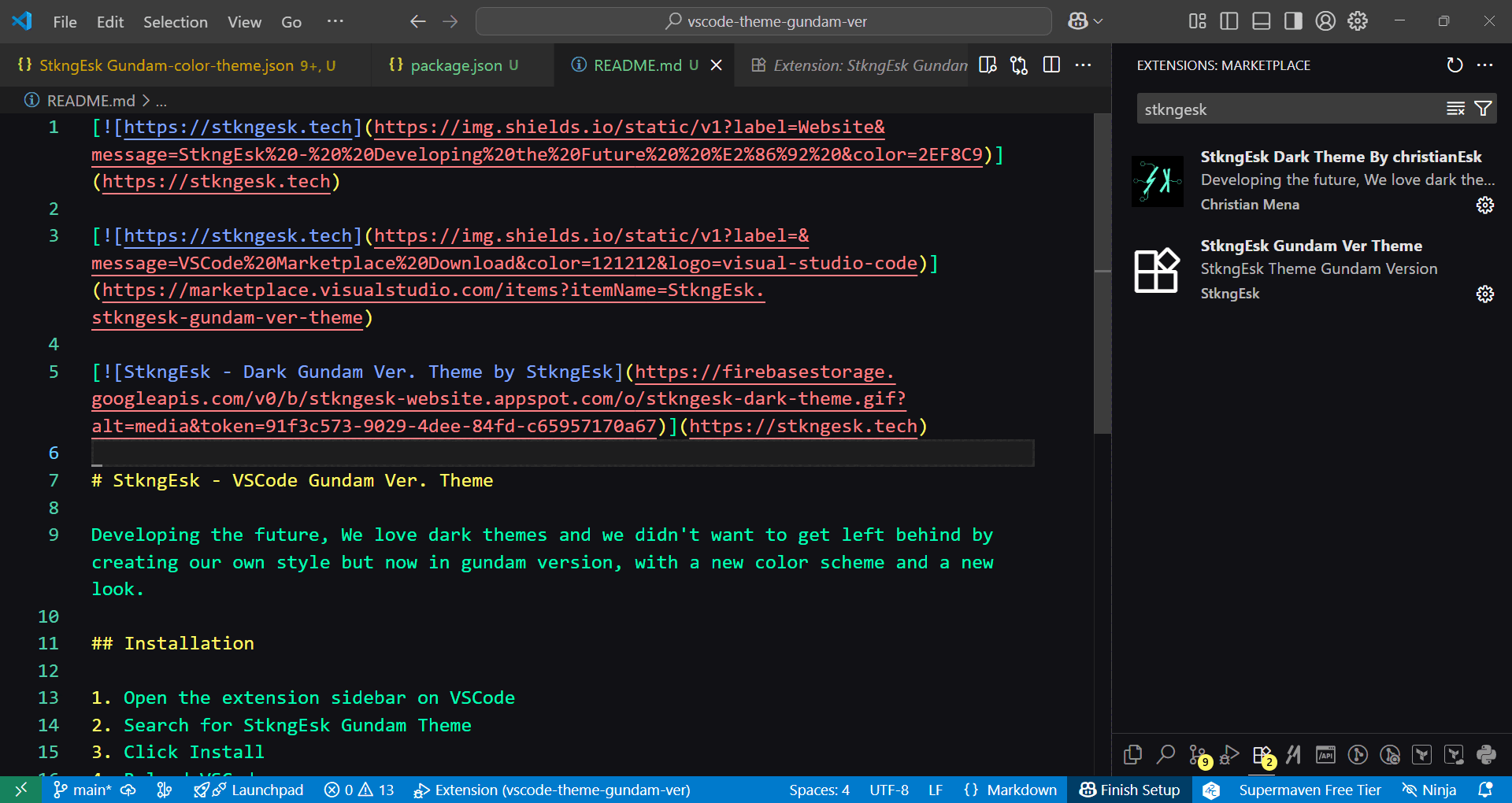Select the Extensions view icon
1512x803 pixels.
pos(1262,756)
